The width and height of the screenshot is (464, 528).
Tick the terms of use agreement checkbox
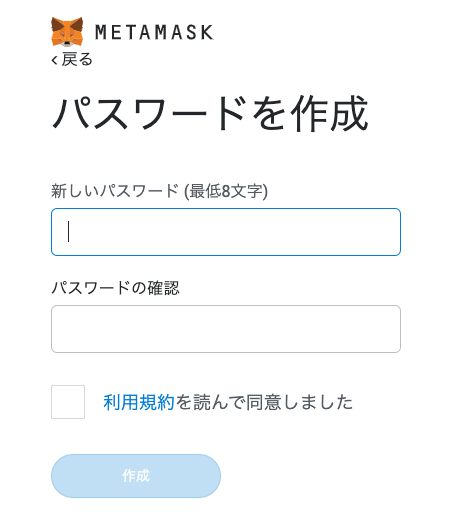tap(68, 402)
